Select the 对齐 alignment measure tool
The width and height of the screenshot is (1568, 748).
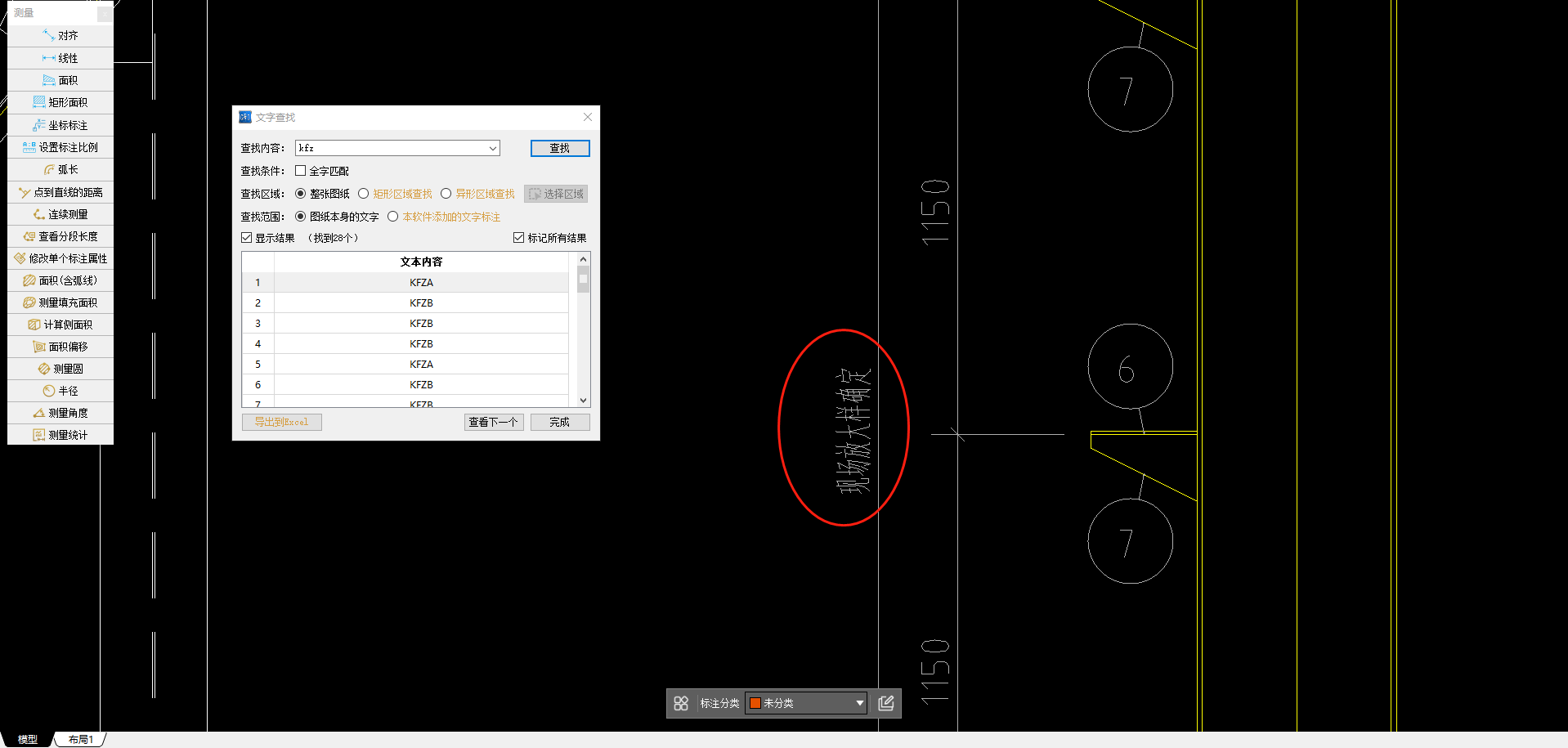point(60,36)
